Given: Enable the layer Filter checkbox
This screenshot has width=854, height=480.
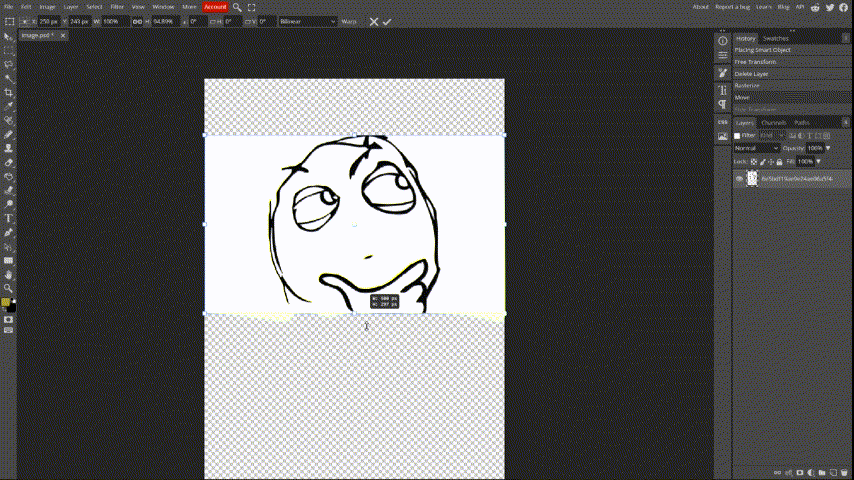Looking at the screenshot, I should pos(738,135).
